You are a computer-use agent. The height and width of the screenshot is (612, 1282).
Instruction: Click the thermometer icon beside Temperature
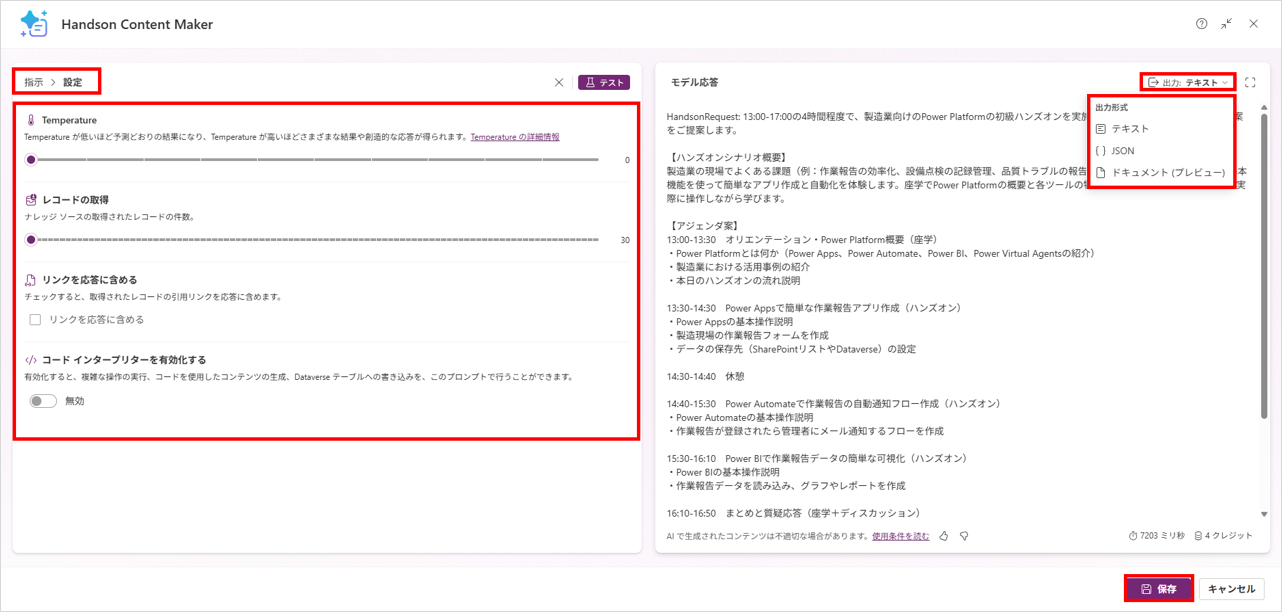coord(31,120)
